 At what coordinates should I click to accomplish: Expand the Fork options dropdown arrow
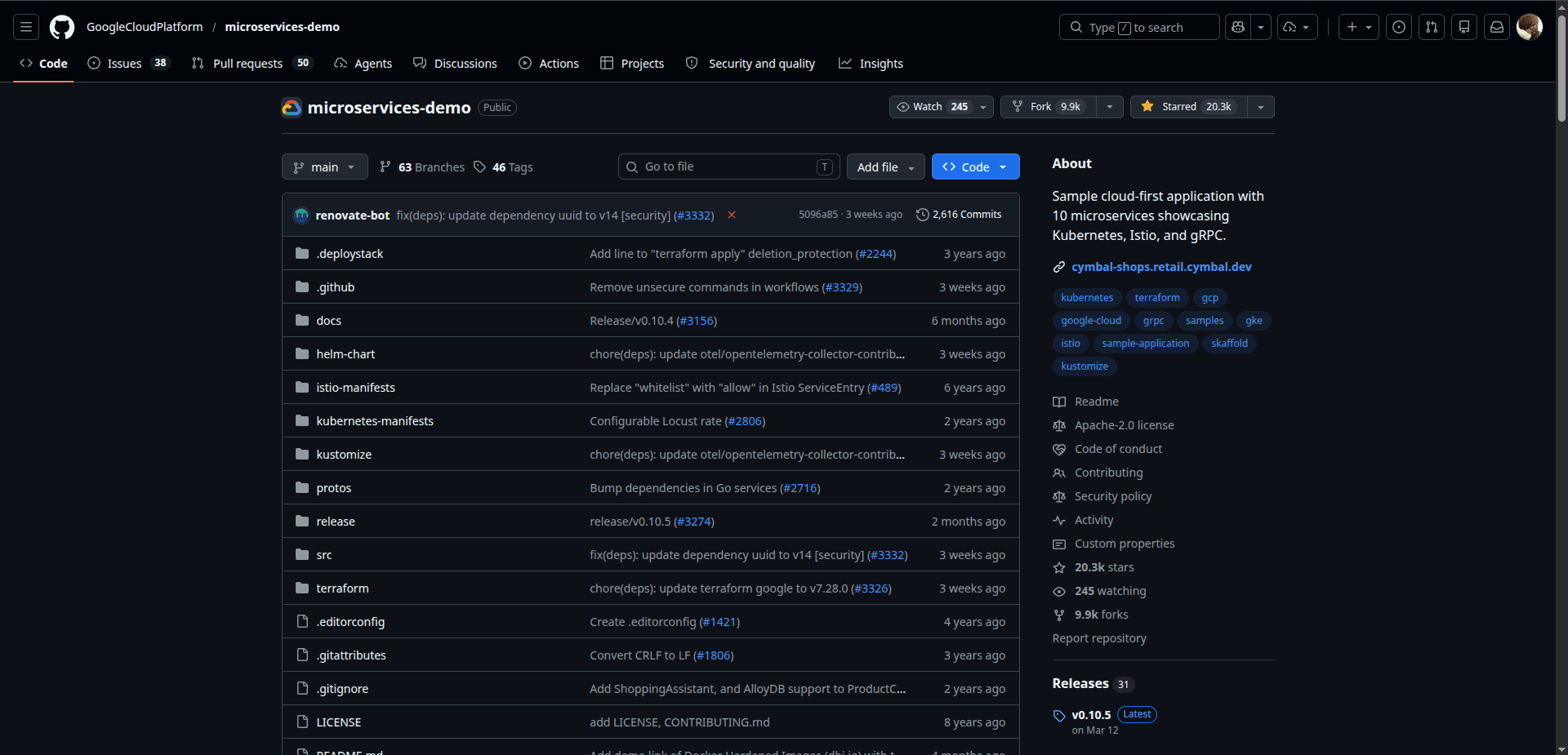point(1109,107)
